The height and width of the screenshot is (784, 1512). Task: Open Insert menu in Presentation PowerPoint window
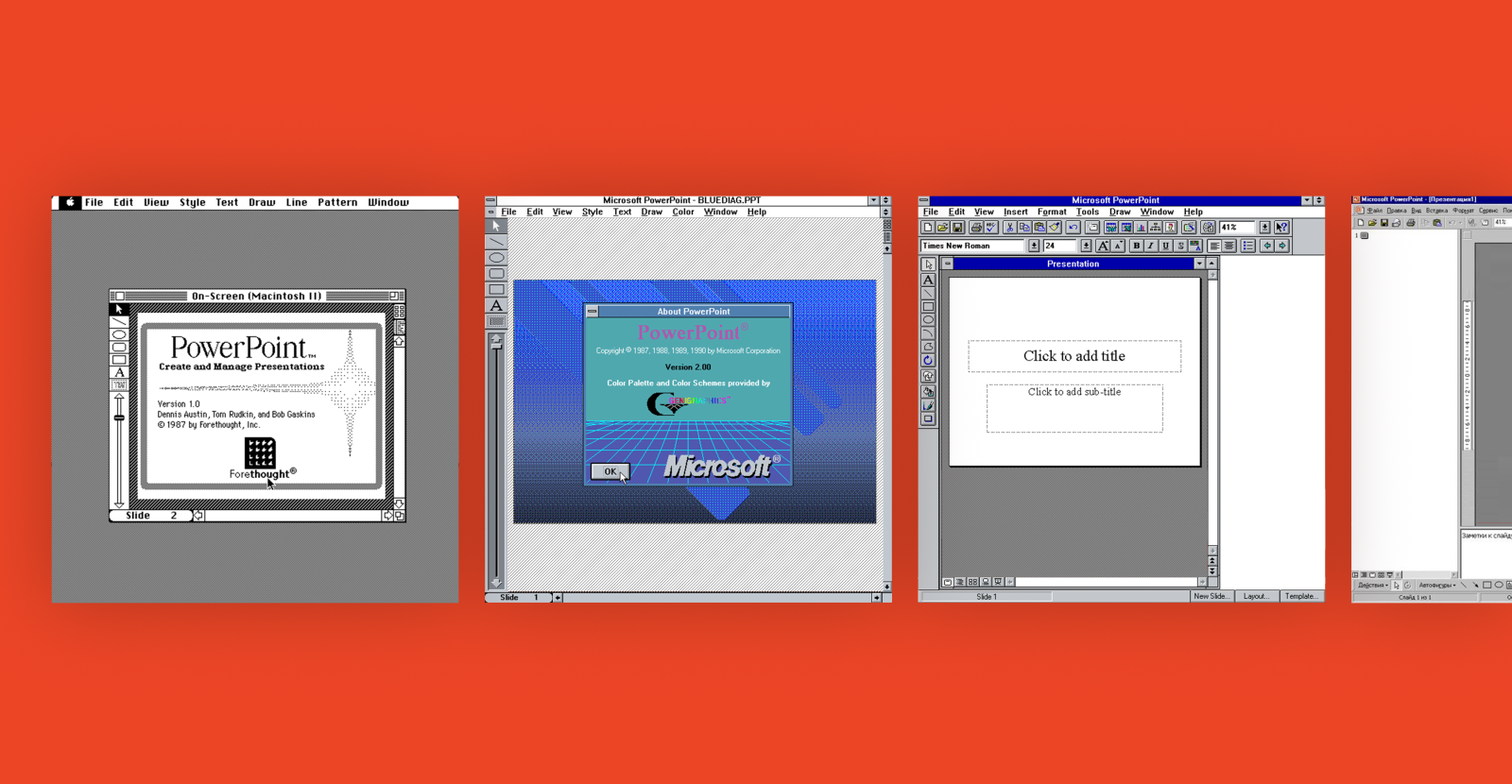pyautogui.click(x=1016, y=212)
